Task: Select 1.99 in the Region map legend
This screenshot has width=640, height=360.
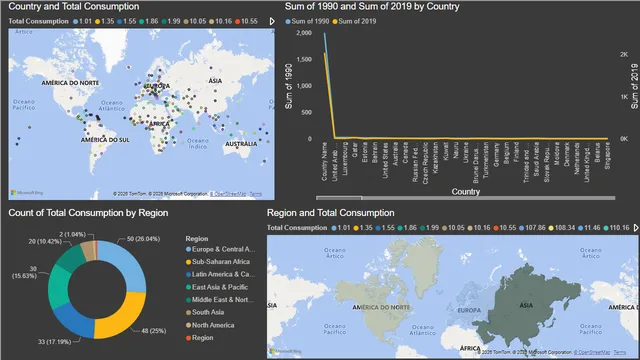Action: tap(429, 228)
